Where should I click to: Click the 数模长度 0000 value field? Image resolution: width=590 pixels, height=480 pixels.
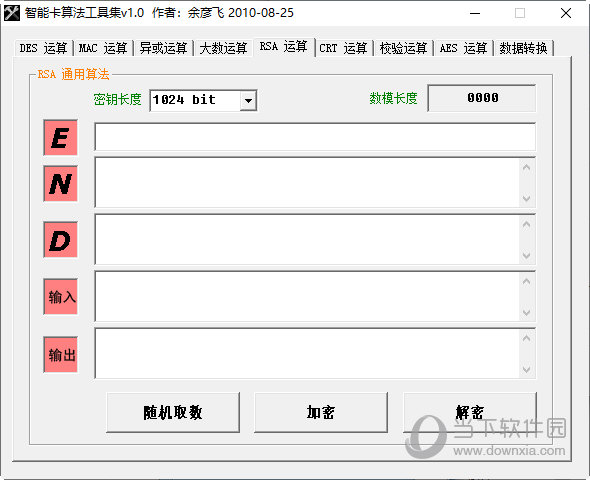pyautogui.click(x=482, y=98)
